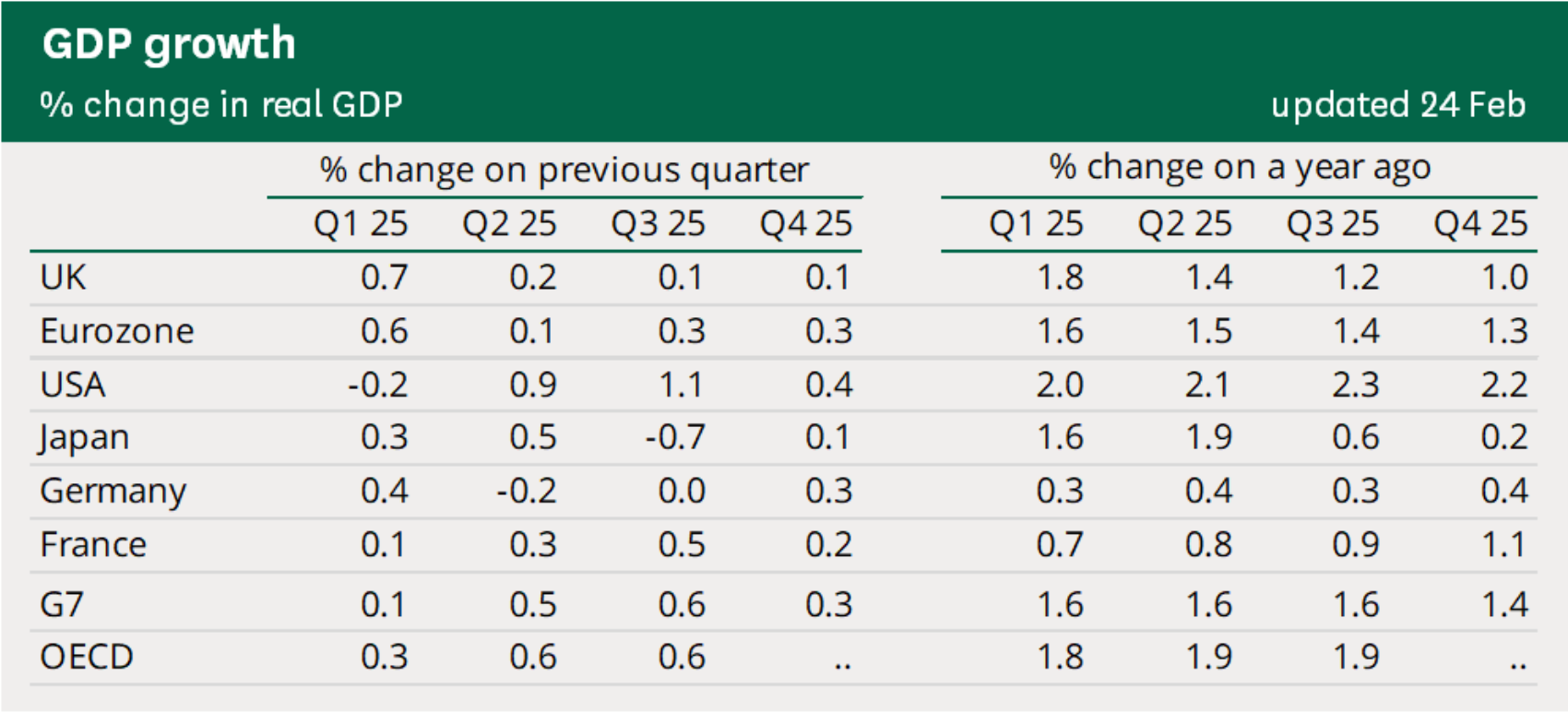The width and height of the screenshot is (1568, 712).
Task: Select USA's 2.3 year-ago value
Action: 1356,385
